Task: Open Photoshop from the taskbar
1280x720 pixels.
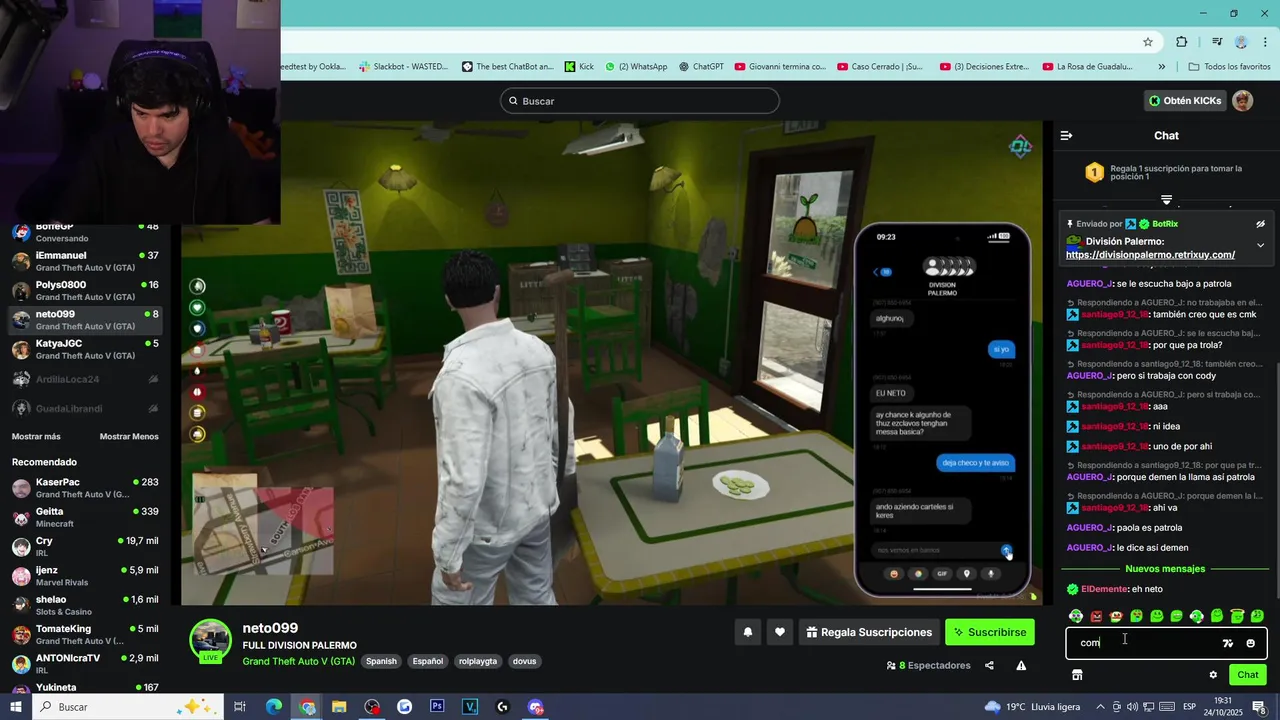Action: click(437, 707)
